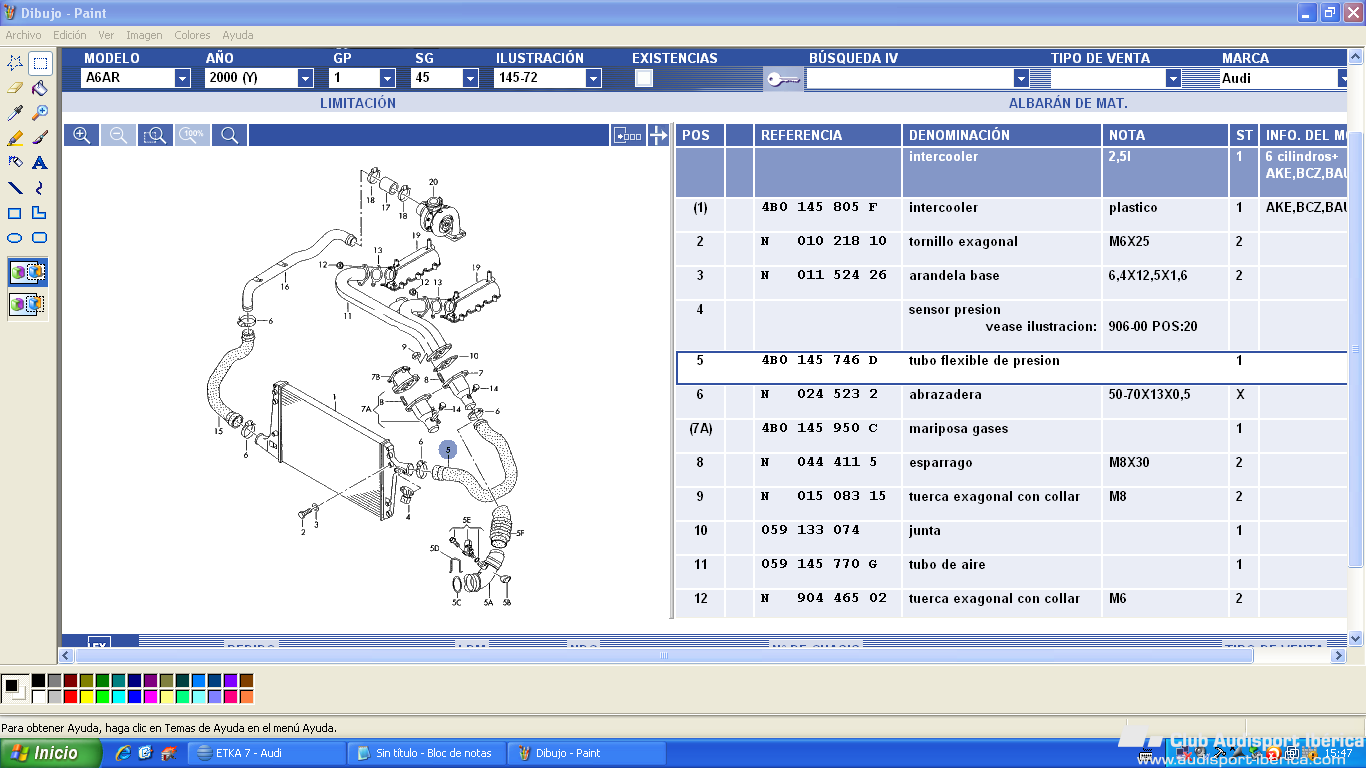
Task: Click the Inicio start button
Action: pos(51,753)
